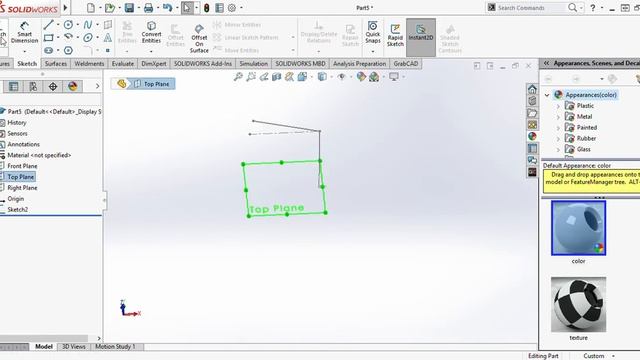The image size is (640, 360).
Task: Click the Print icon
Action: click(x=149, y=8)
